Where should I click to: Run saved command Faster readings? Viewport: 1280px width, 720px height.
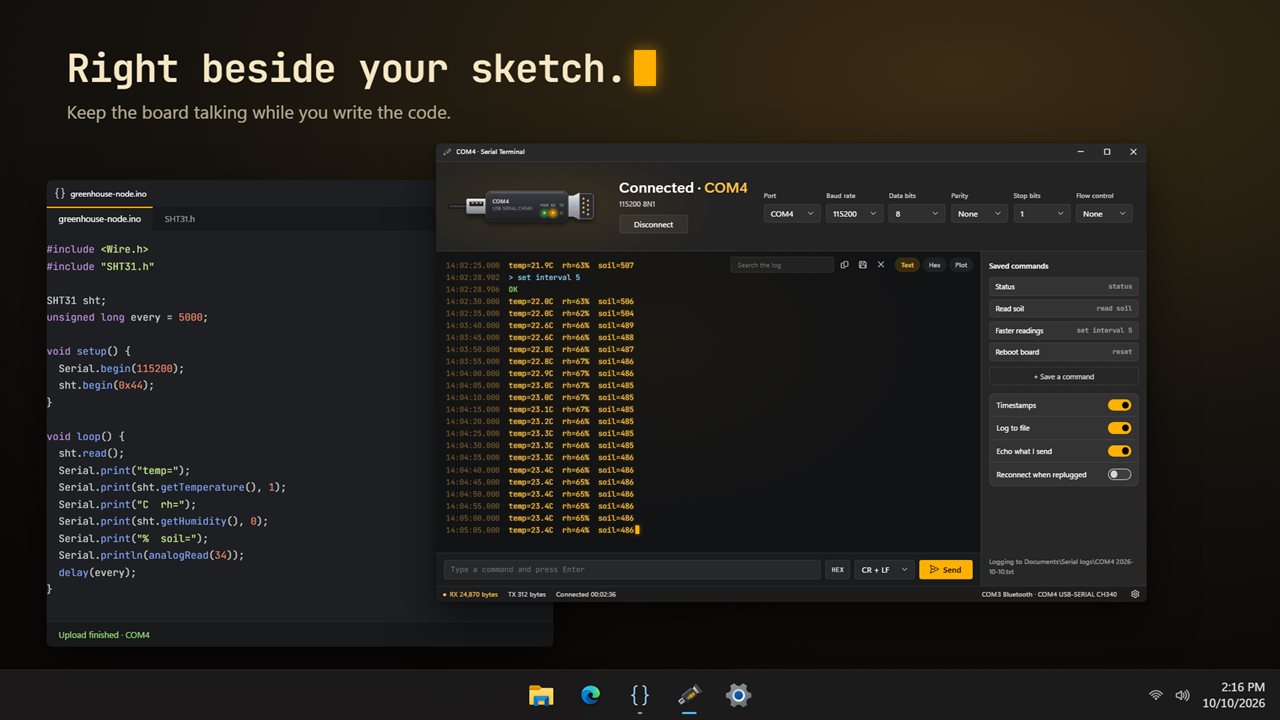pos(1063,330)
